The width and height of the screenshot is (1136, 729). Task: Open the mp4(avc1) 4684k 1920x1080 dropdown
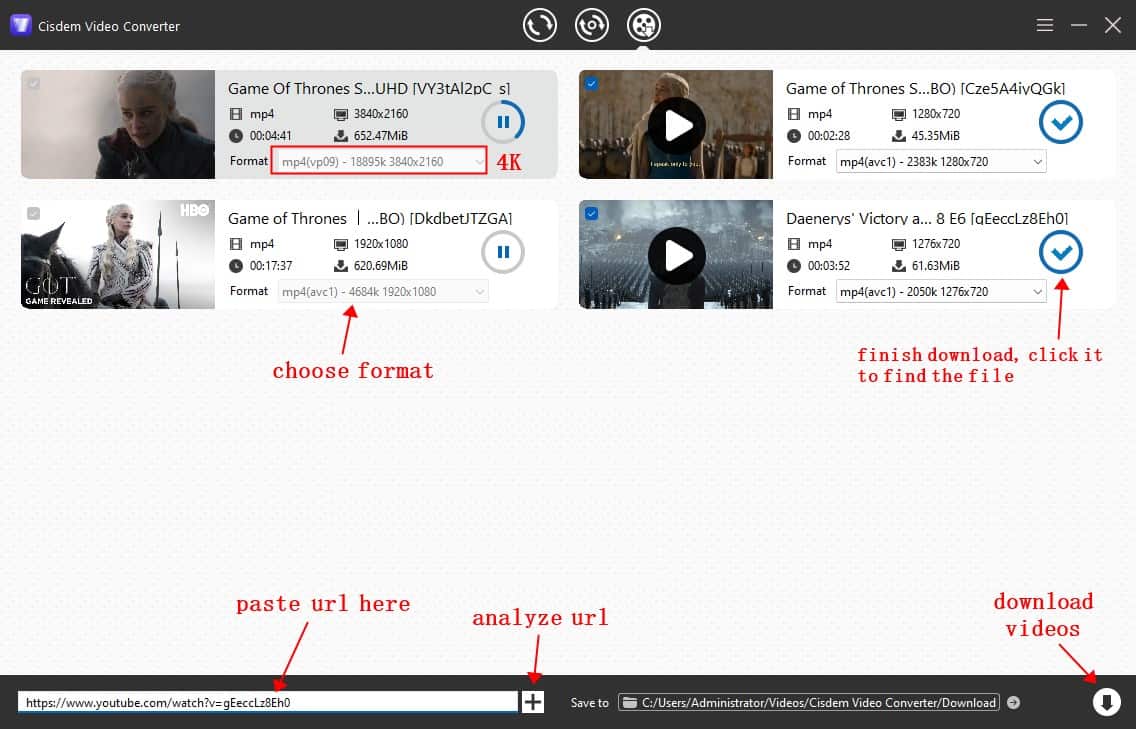click(x=382, y=291)
